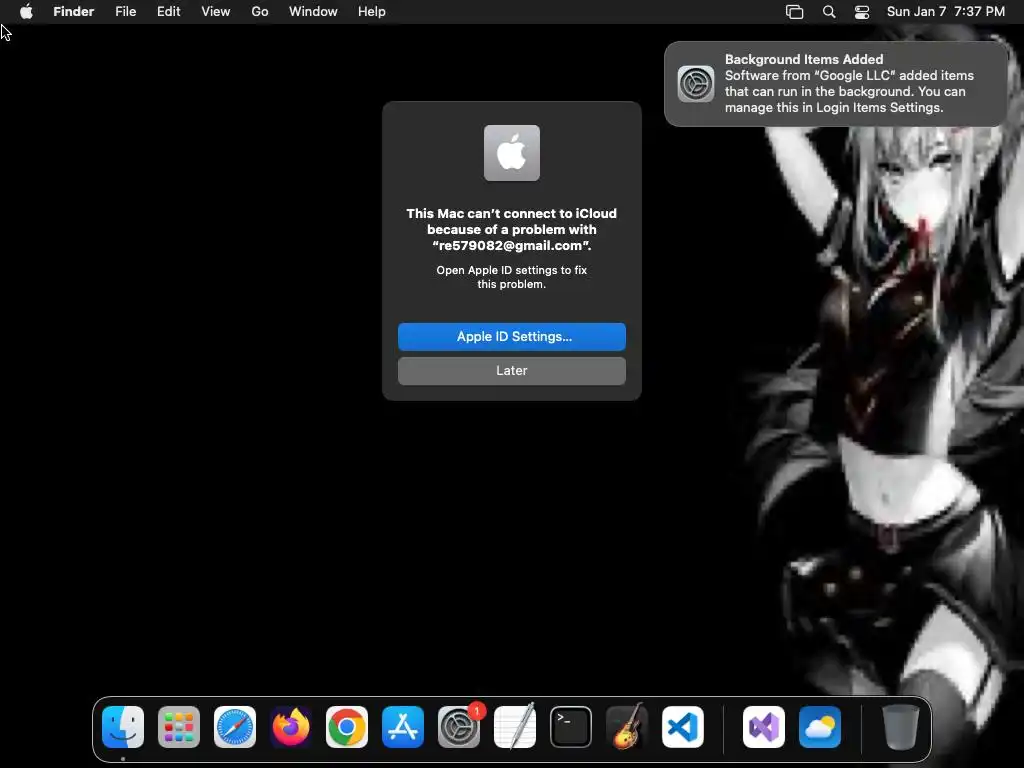Click the iCloud connection error message text
The image size is (1024, 768).
(511, 229)
